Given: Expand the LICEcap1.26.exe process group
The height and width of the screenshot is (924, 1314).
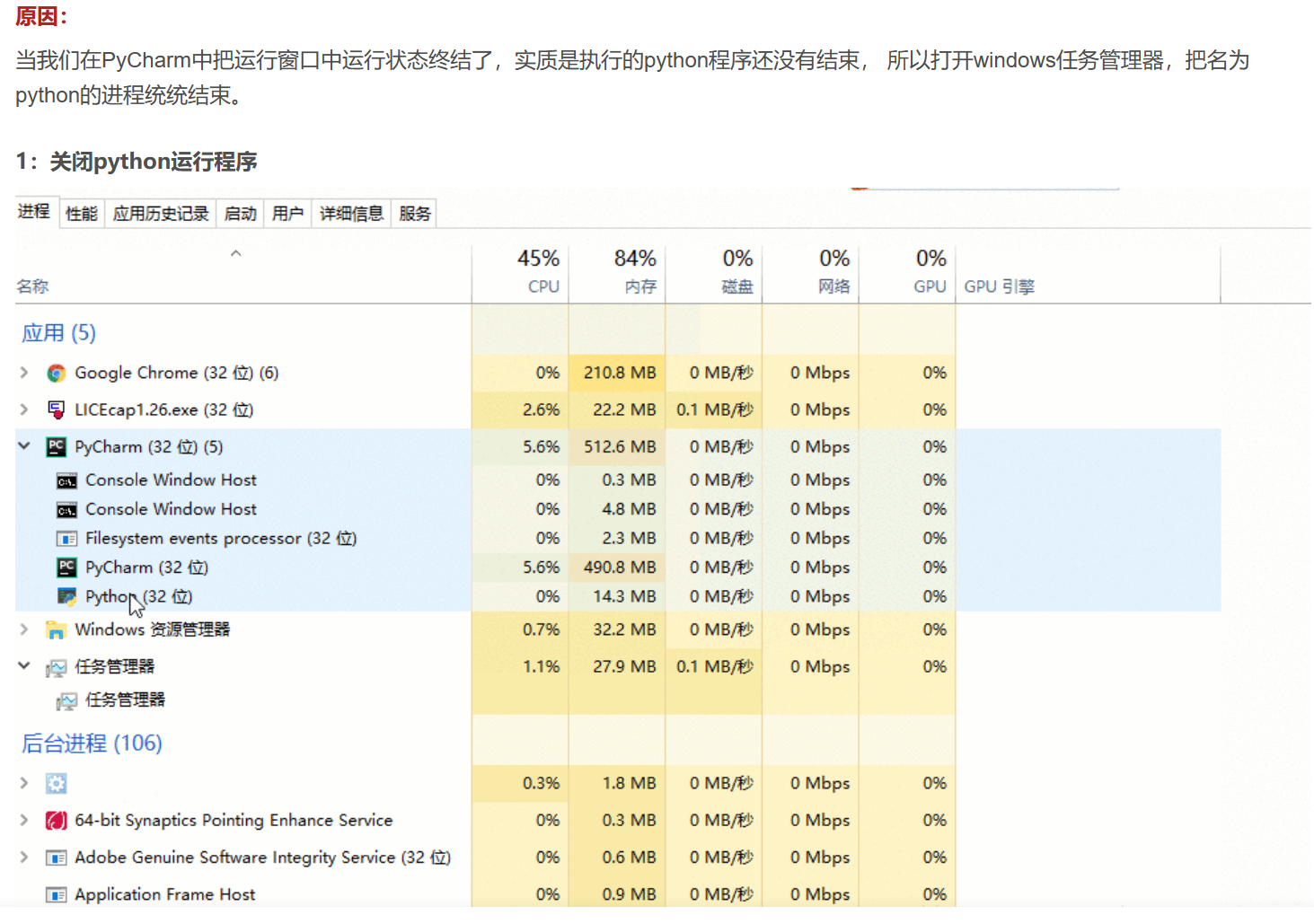Looking at the screenshot, I should (24, 409).
